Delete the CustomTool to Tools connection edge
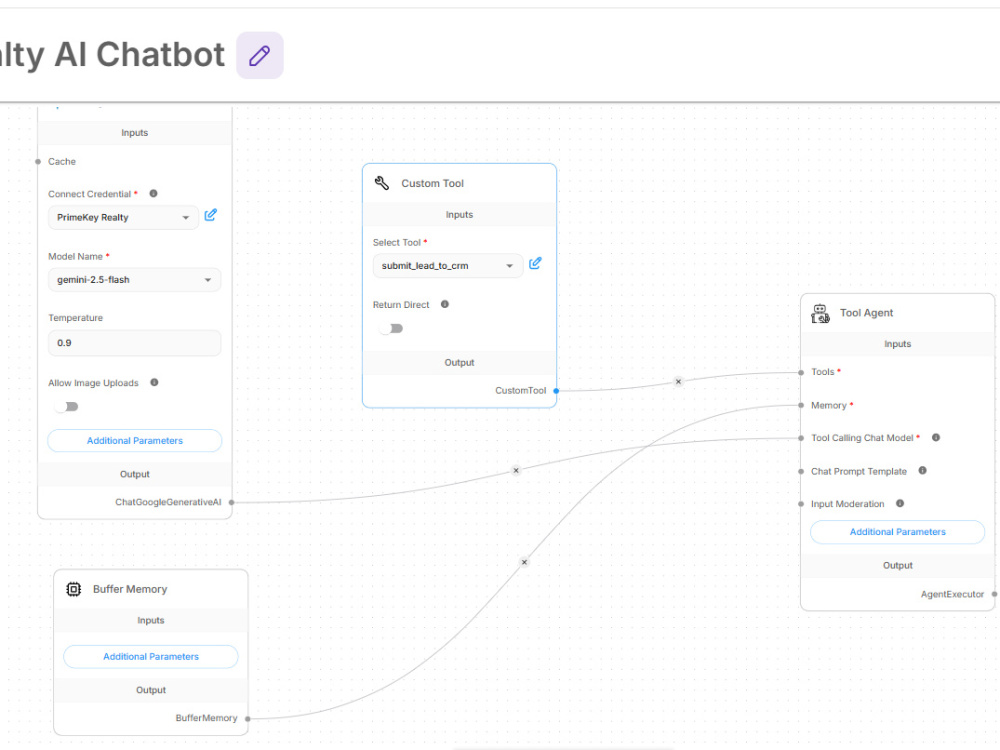1000x750 pixels. tap(678, 381)
